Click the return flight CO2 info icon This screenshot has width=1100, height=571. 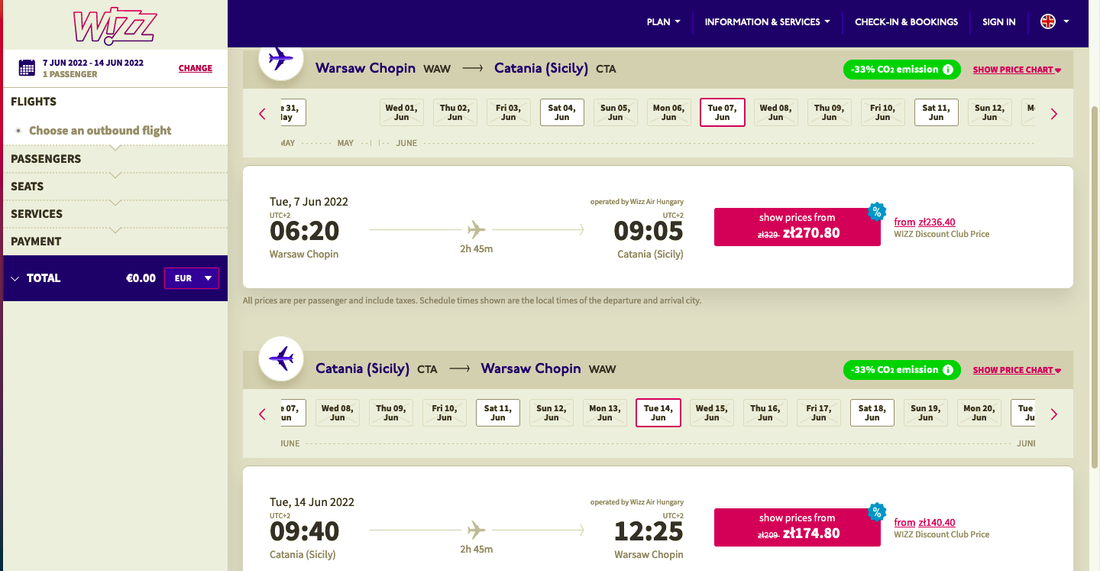(948, 370)
